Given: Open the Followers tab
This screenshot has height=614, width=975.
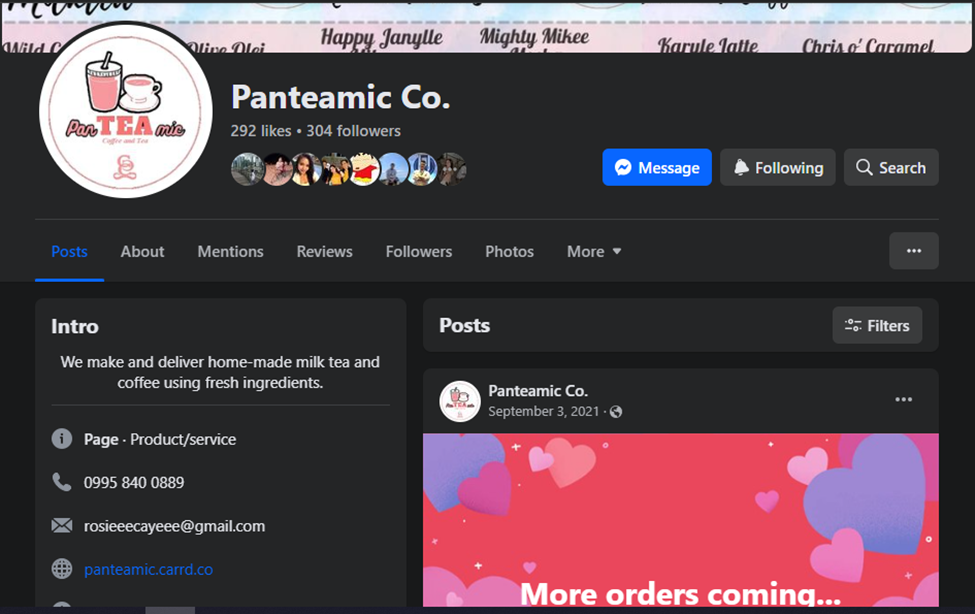Looking at the screenshot, I should click(x=419, y=251).
